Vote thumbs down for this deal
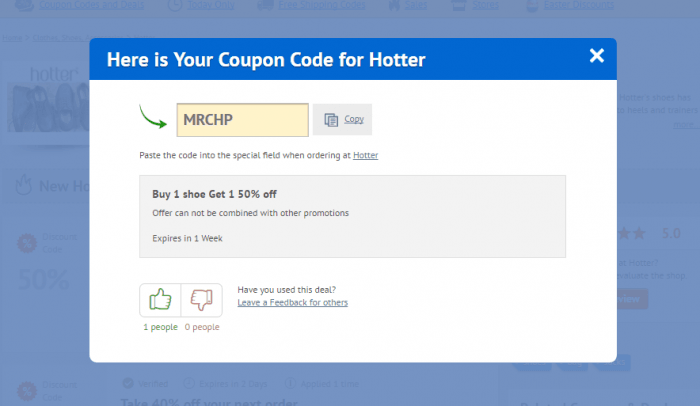The height and width of the screenshot is (406, 700). [x=202, y=300]
